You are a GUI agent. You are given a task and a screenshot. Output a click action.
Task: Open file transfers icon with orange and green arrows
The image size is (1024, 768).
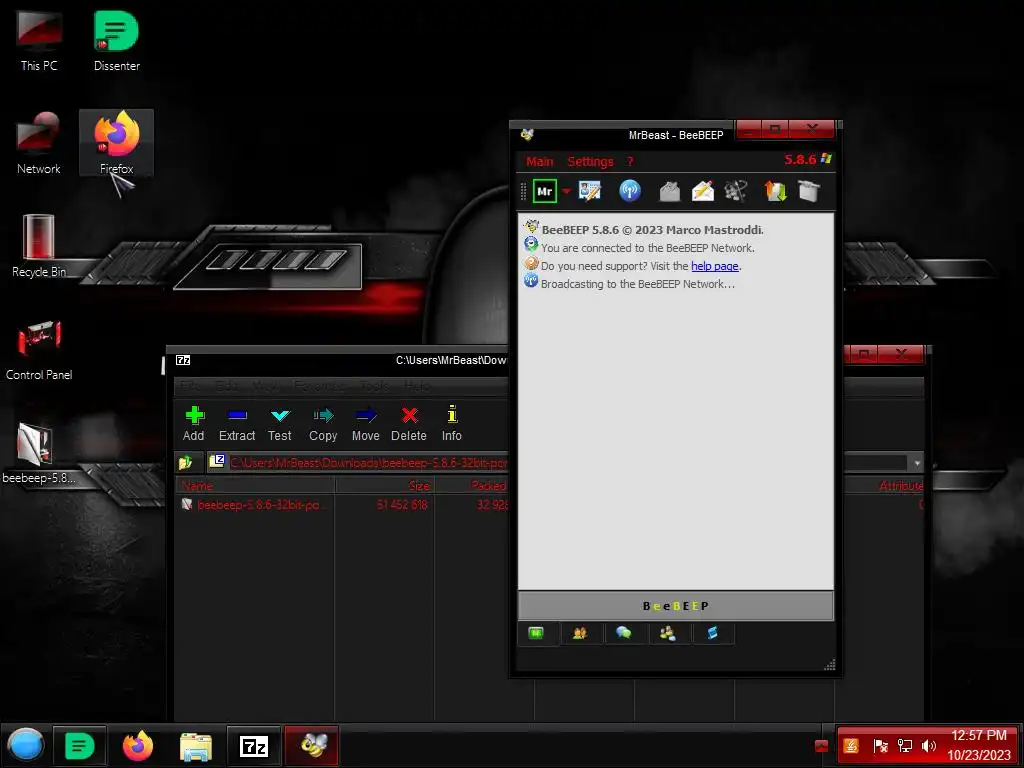click(775, 191)
